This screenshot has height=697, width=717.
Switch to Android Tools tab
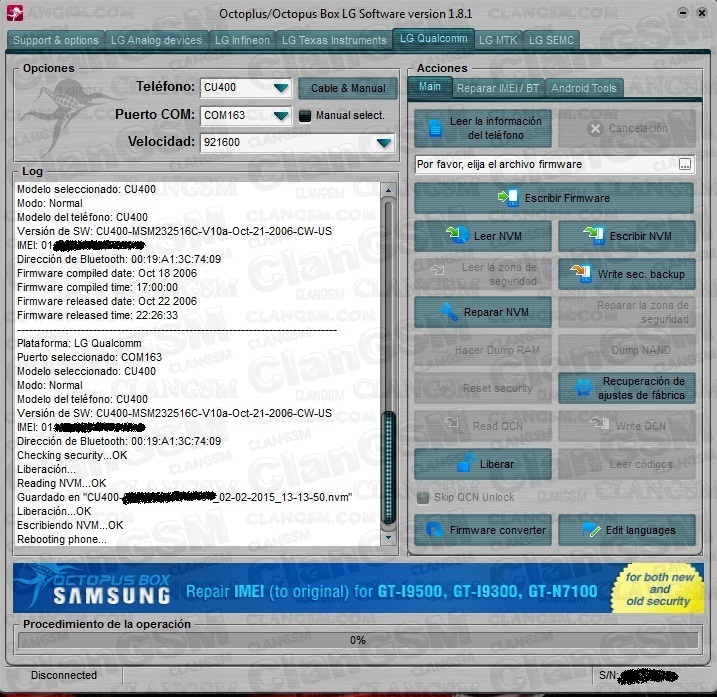click(x=583, y=88)
